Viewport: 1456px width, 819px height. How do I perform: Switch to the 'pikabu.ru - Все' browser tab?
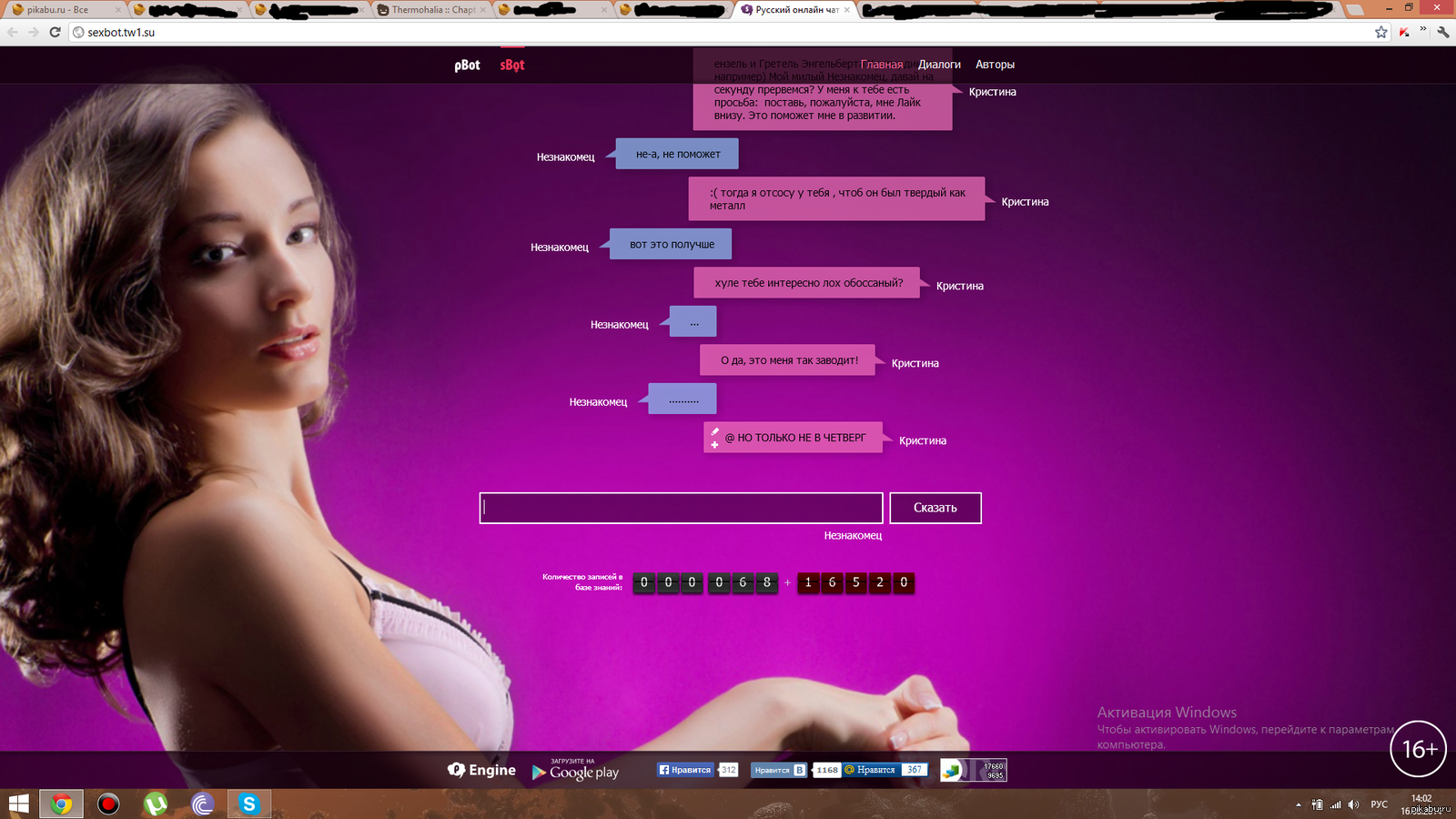(59, 10)
